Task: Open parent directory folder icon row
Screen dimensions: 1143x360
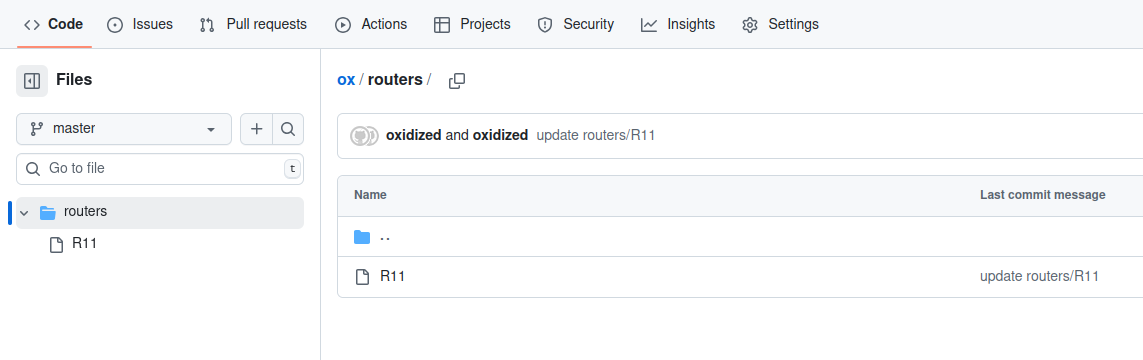Action: pos(740,237)
